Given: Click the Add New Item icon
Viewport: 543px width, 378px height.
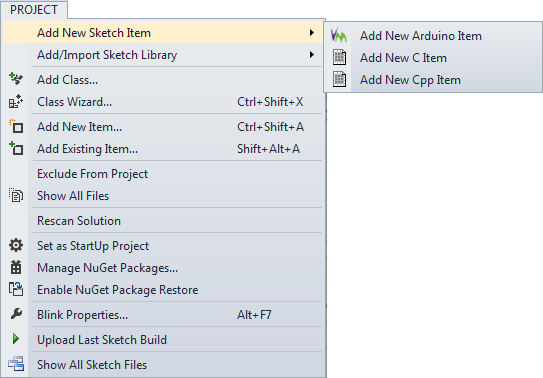Looking at the screenshot, I should click(x=16, y=127).
